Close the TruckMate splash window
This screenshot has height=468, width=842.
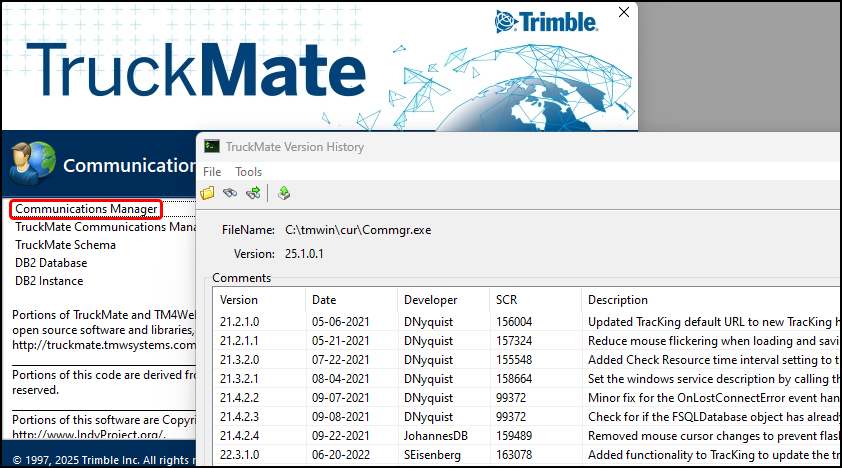tap(625, 13)
